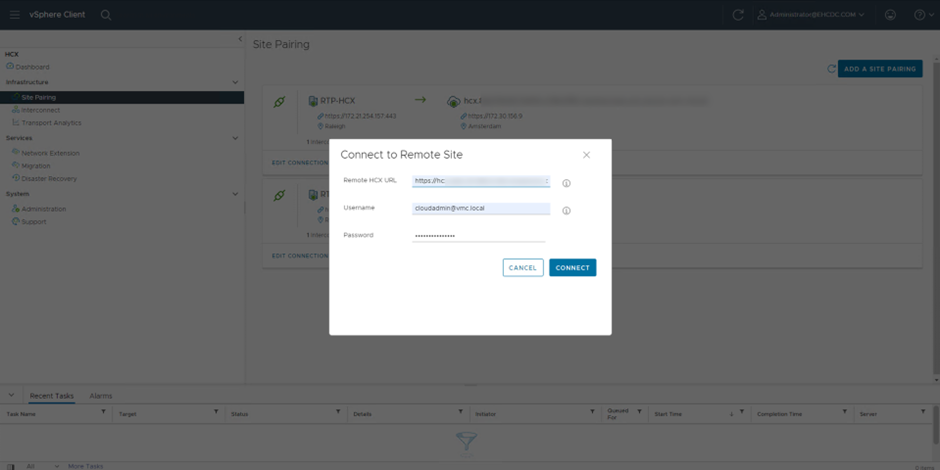Open the help question mark icon
Image resolution: width=940 pixels, height=470 pixels.
coord(919,15)
